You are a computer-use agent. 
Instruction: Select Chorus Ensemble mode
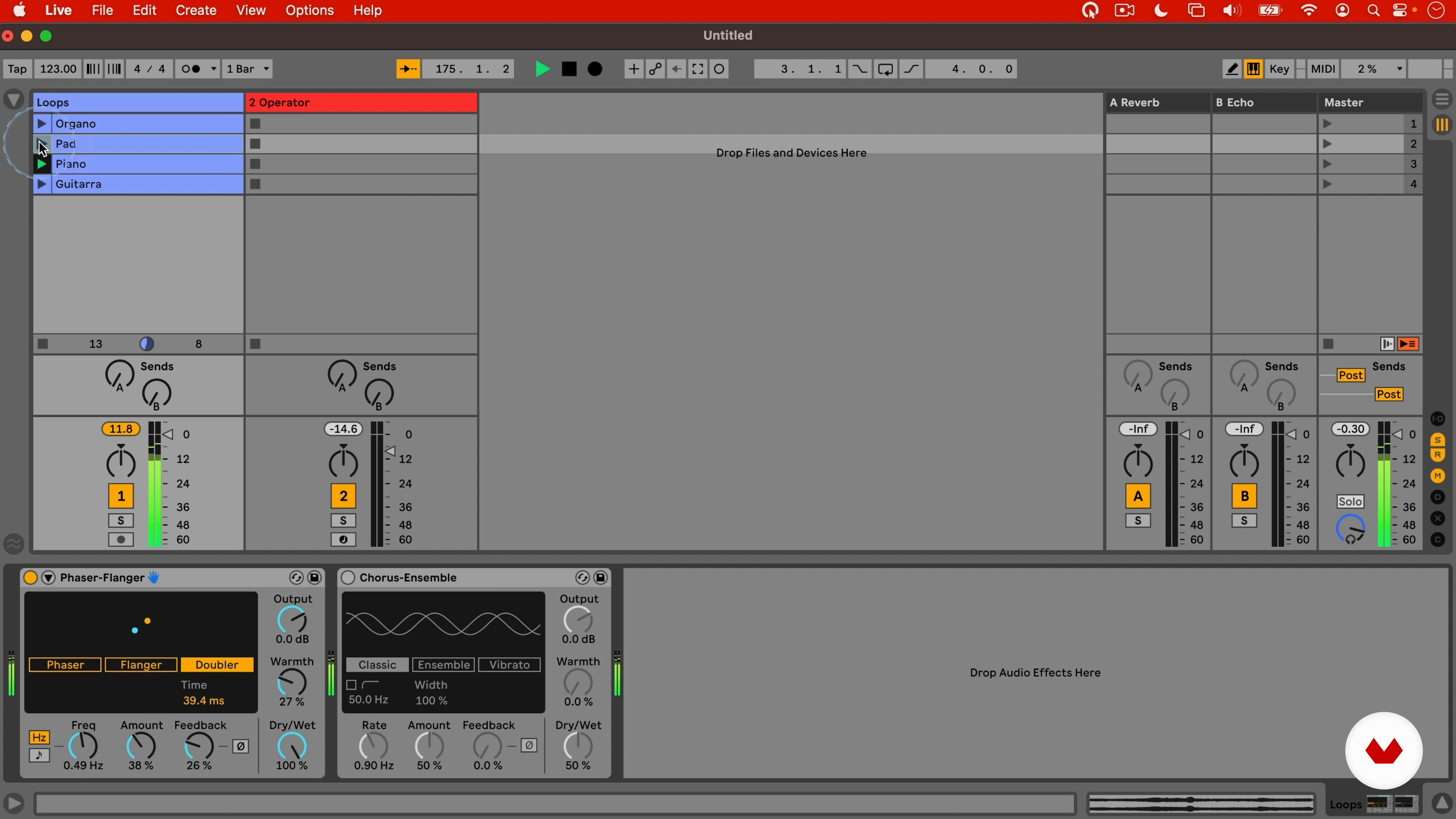pyautogui.click(x=444, y=665)
